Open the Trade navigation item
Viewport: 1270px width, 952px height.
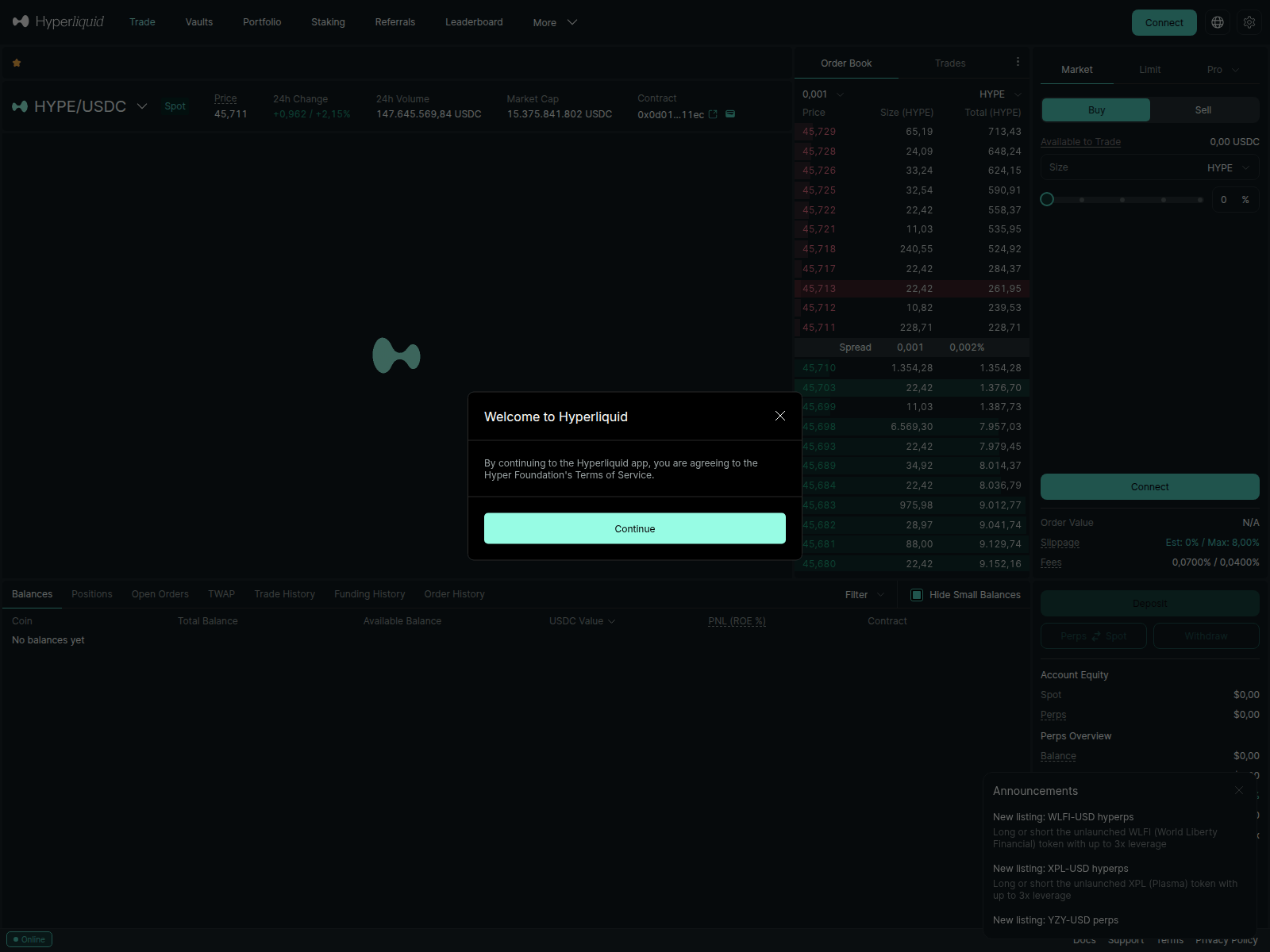(x=142, y=22)
